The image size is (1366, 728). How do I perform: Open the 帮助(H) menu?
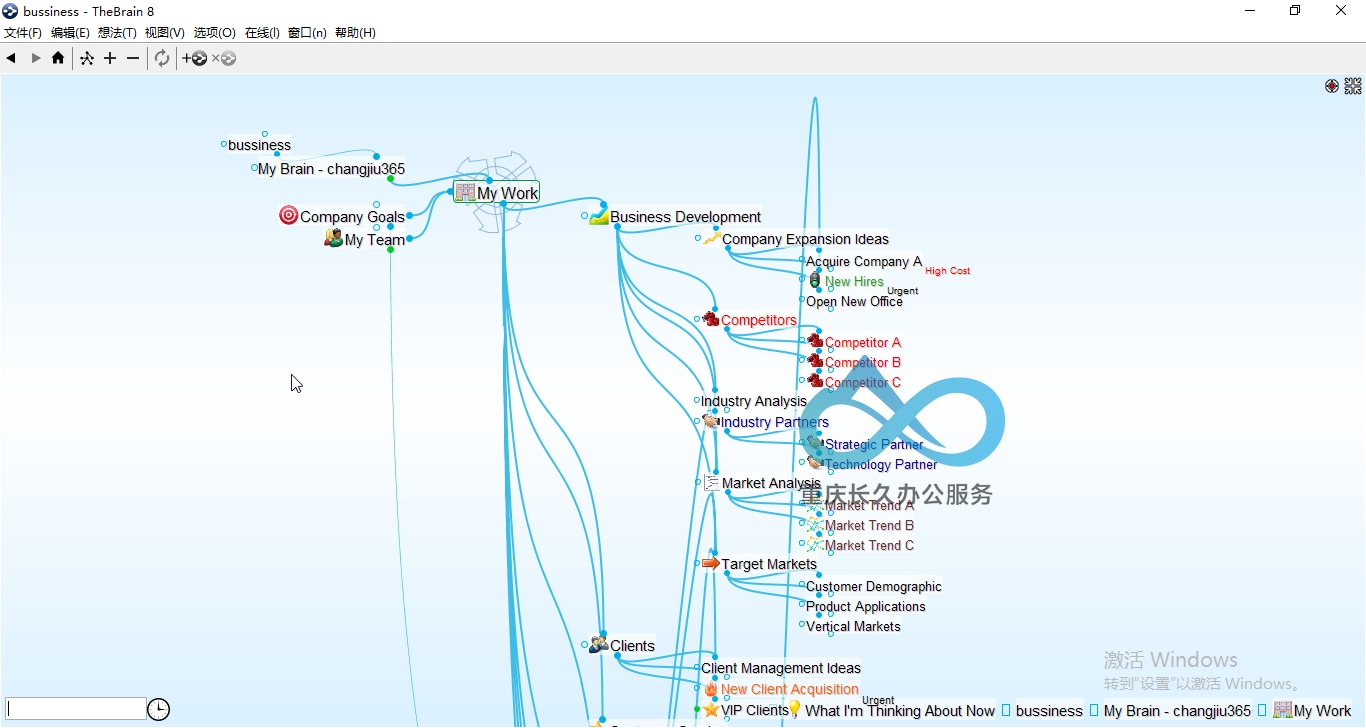click(355, 33)
